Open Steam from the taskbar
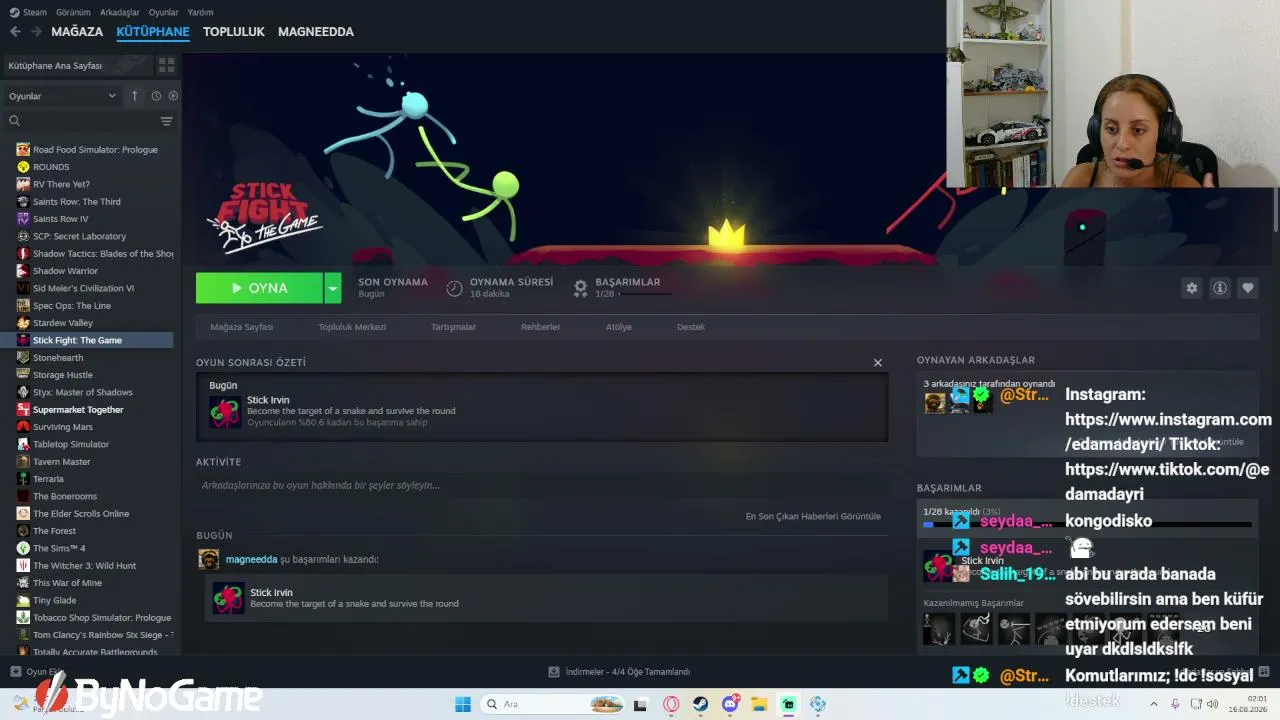Viewport: 1280px width, 720px height. 701,704
